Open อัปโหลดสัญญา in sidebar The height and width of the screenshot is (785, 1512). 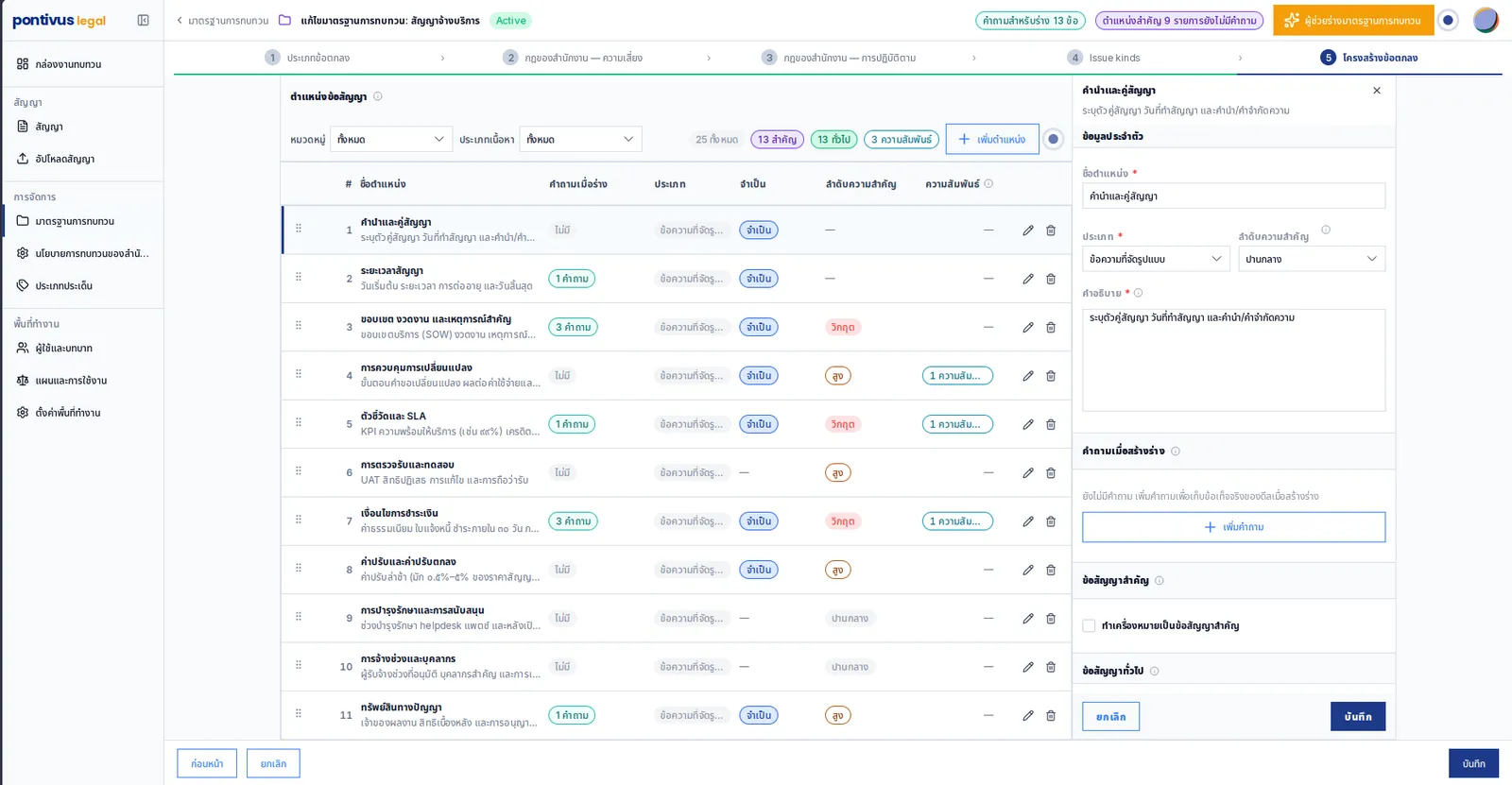[x=82, y=159]
